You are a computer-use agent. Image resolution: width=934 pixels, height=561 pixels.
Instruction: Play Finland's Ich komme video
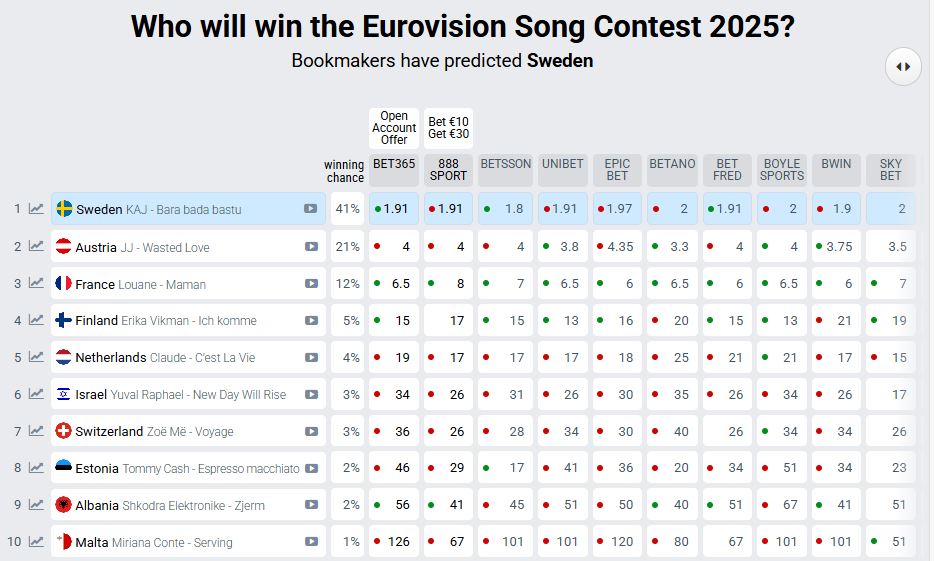311,320
